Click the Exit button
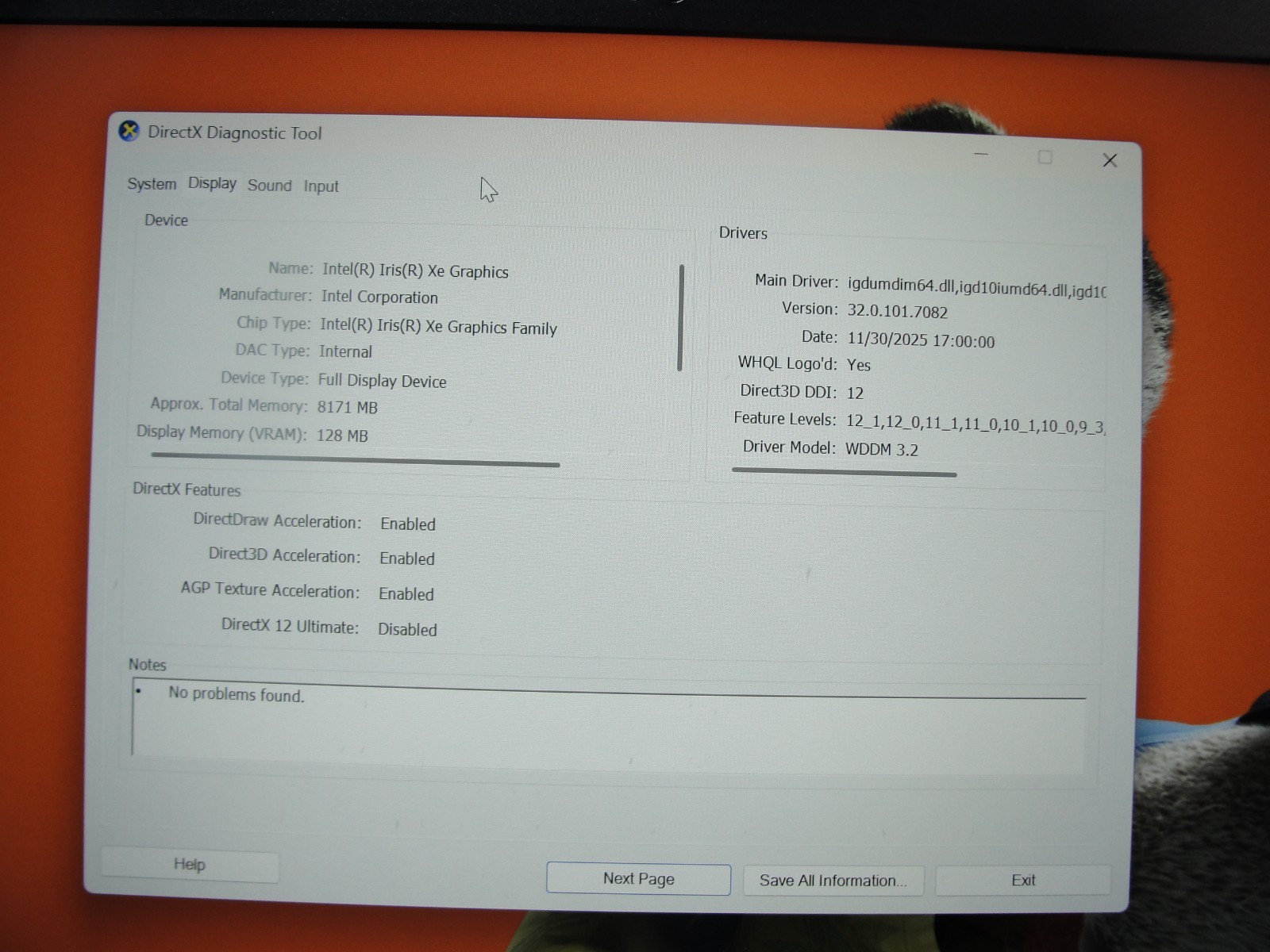 [1023, 881]
